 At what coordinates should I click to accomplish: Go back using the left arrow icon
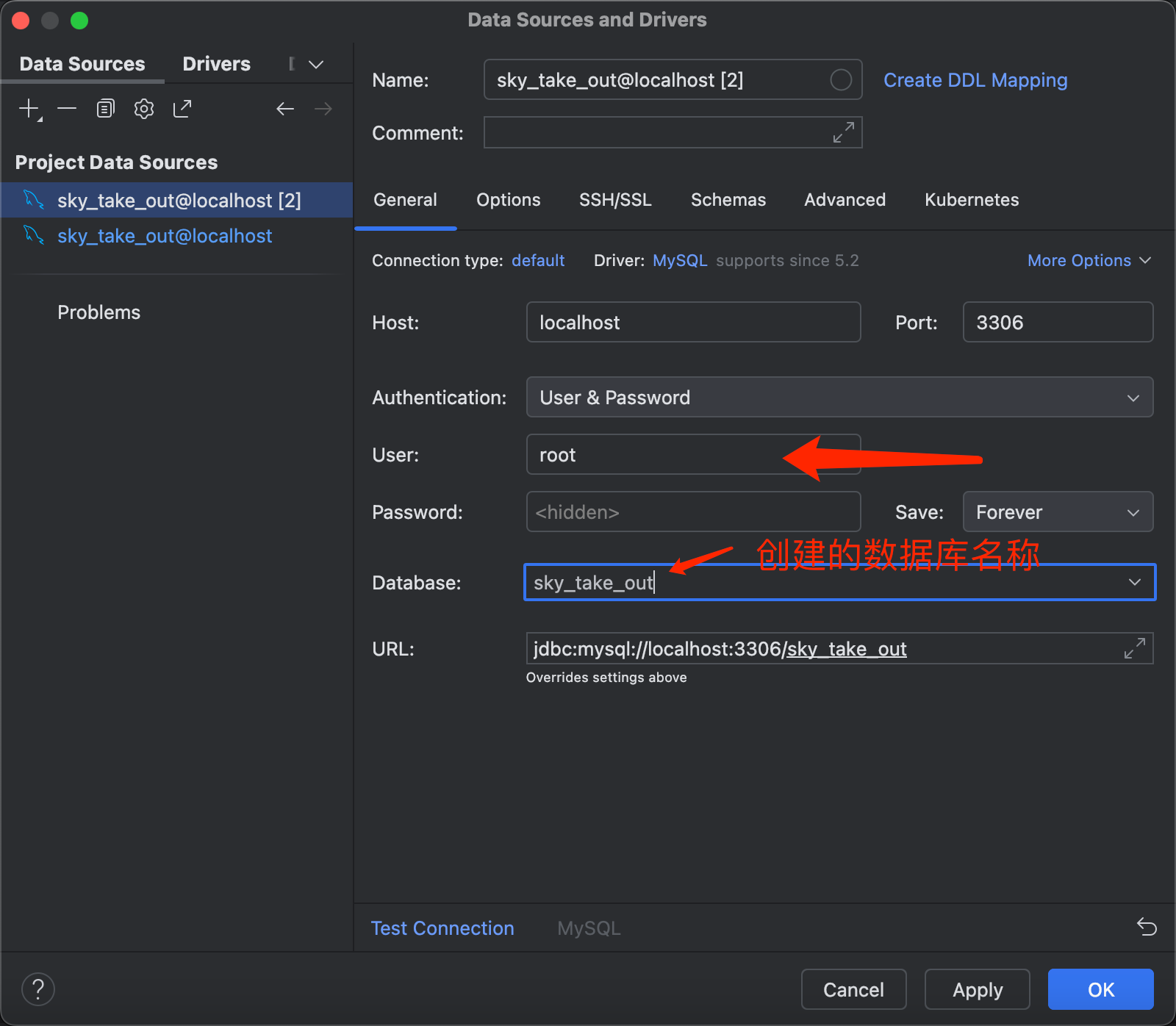[x=285, y=109]
